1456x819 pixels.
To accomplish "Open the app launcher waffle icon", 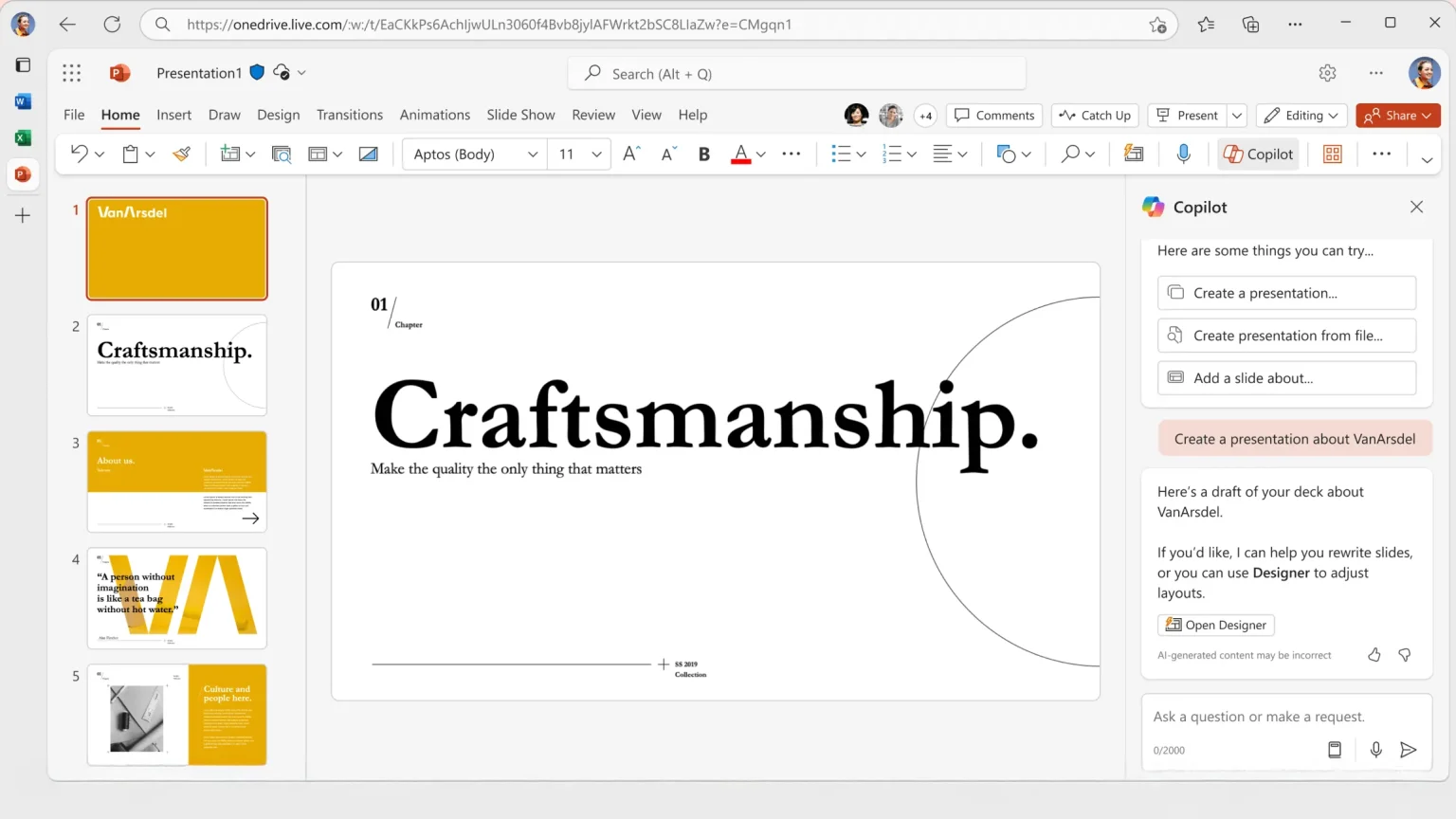I will point(72,73).
